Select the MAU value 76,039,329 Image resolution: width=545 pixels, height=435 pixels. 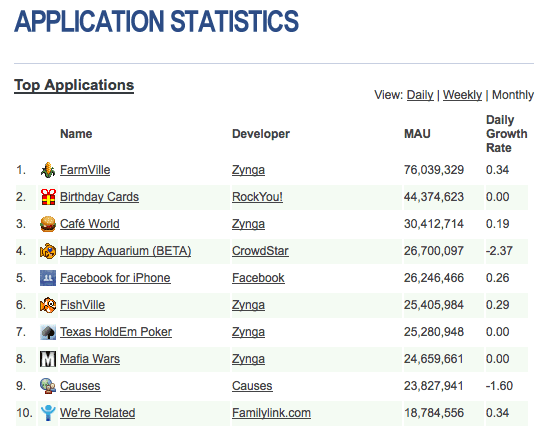(434, 170)
